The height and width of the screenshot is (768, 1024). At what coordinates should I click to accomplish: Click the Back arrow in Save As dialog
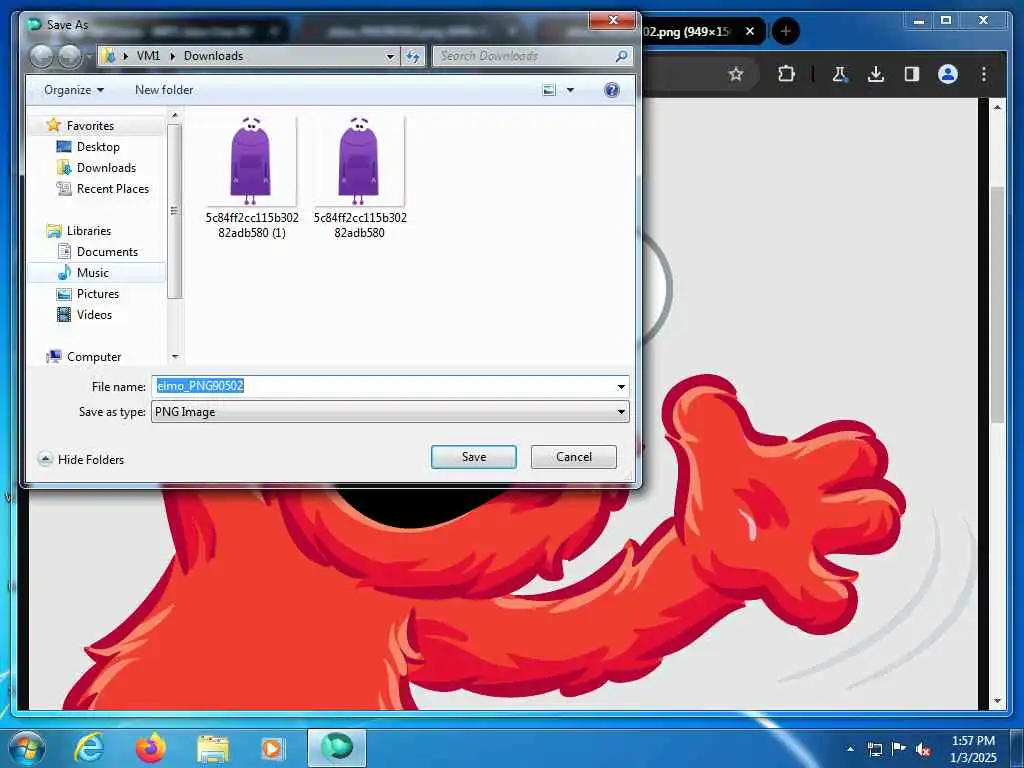(42, 56)
